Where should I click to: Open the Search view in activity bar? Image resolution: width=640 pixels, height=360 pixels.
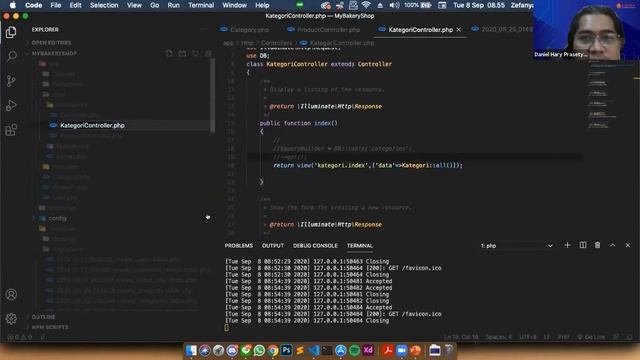pyautogui.click(x=11, y=56)
